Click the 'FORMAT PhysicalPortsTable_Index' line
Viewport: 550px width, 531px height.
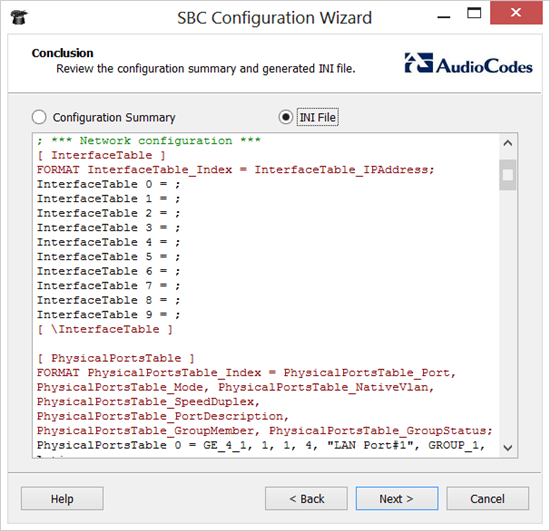click(246, 373)
